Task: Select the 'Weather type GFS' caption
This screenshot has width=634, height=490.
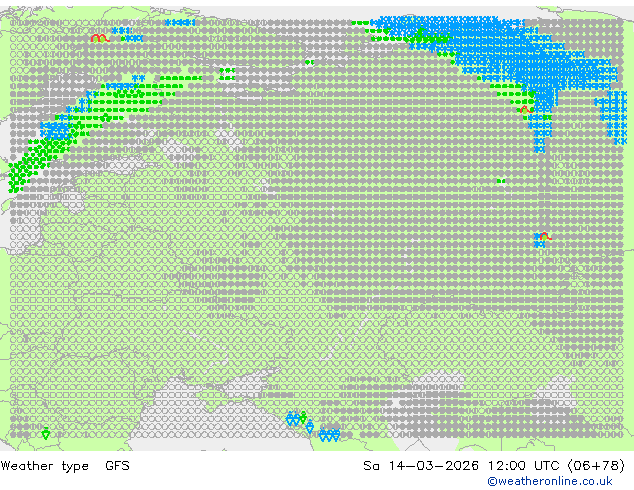Action: pyautogui.click(x=65, y=466)
